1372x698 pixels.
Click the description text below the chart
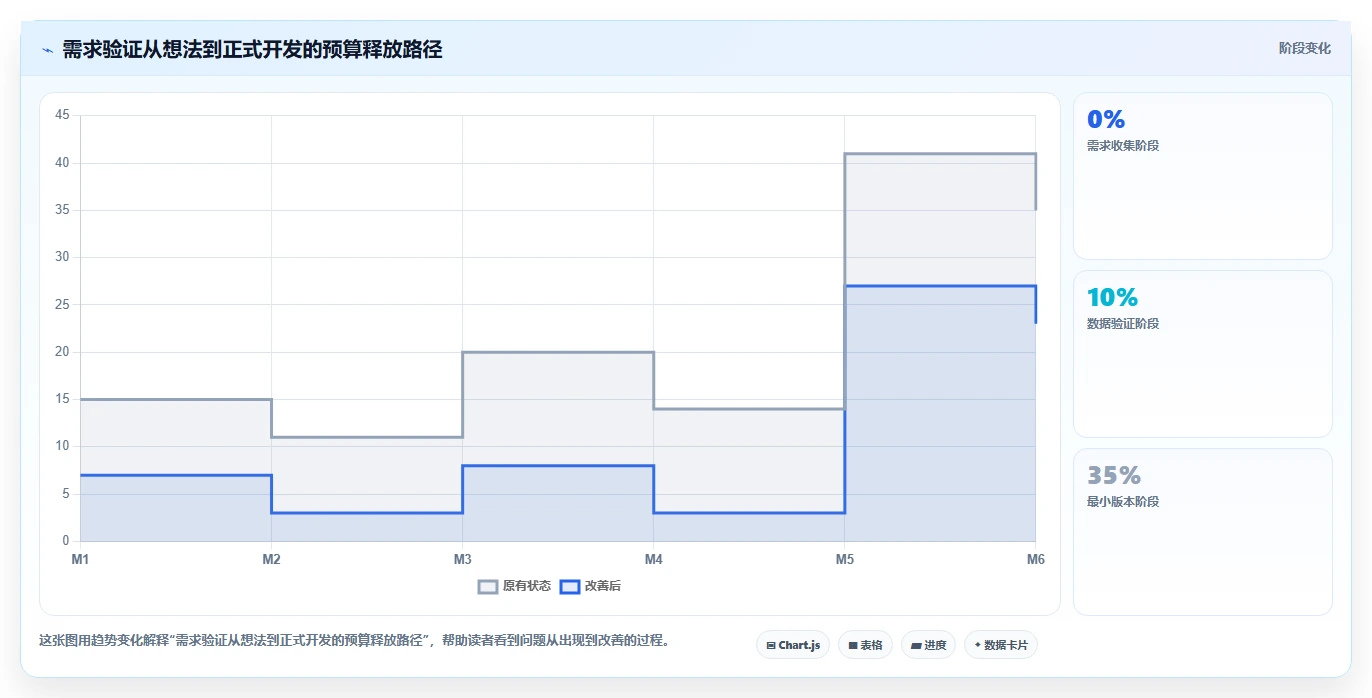coord(354,641)
